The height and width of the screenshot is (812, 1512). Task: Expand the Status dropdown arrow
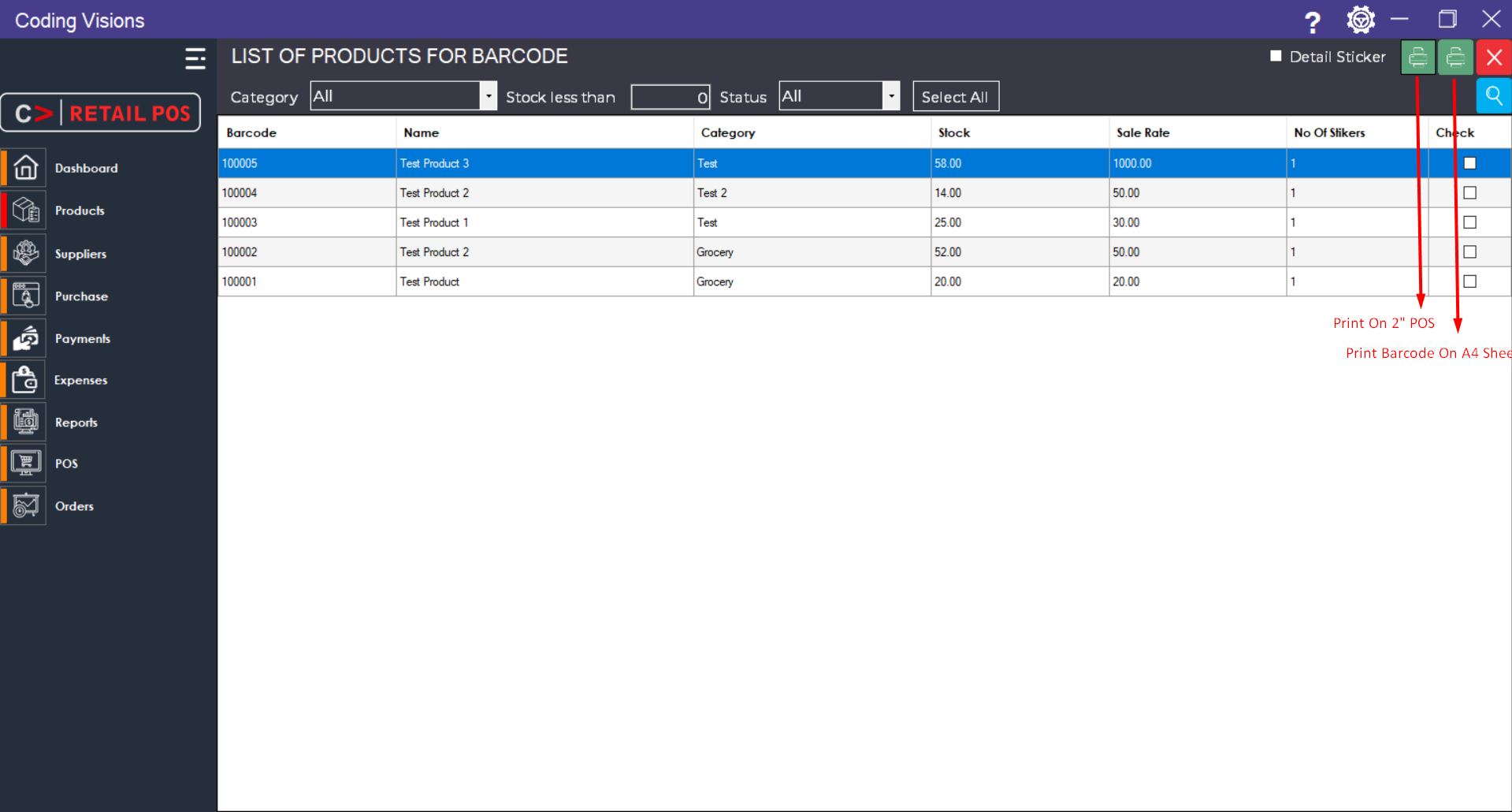tap(891, 96)
